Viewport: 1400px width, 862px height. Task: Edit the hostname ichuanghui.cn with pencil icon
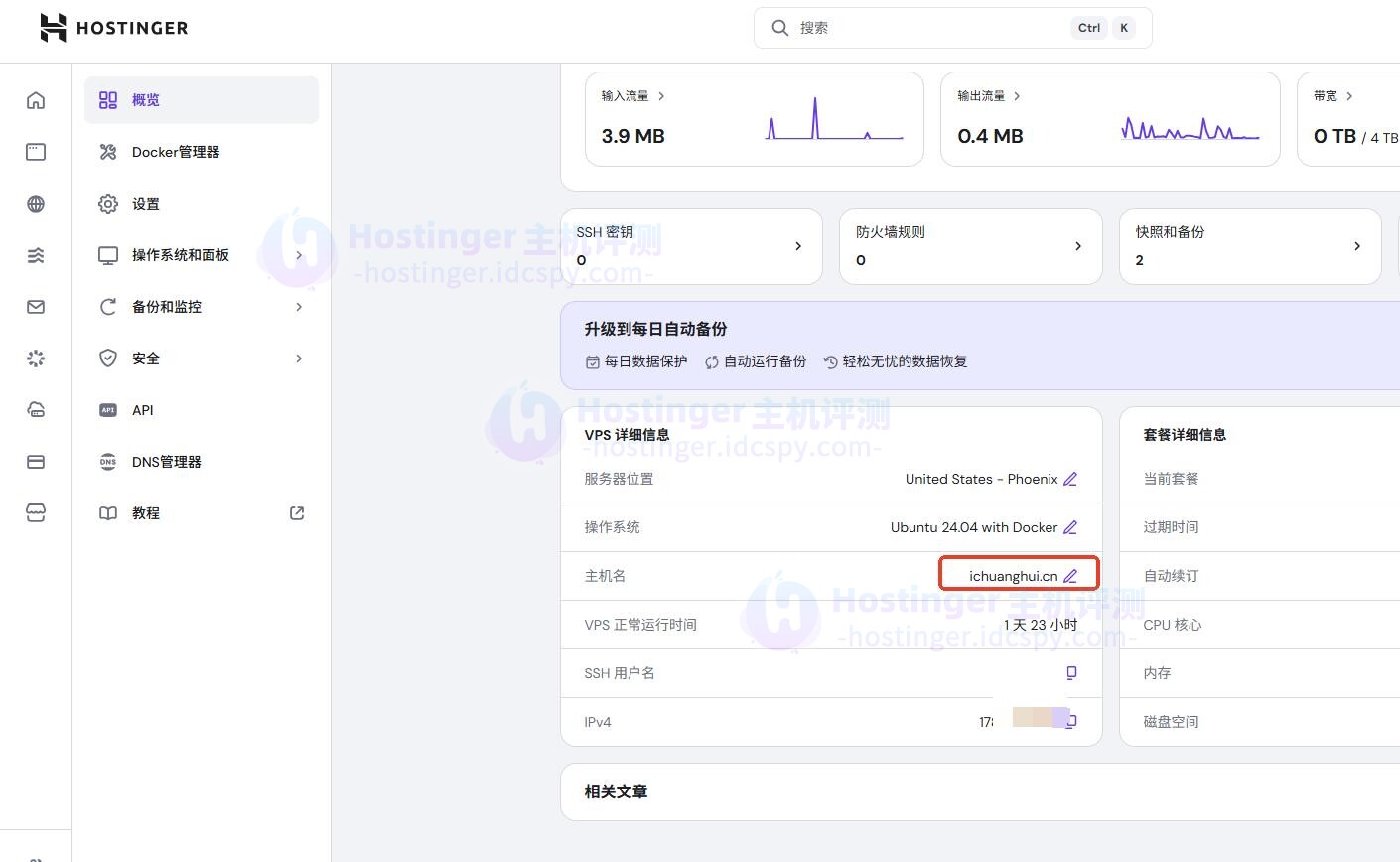1069,575
